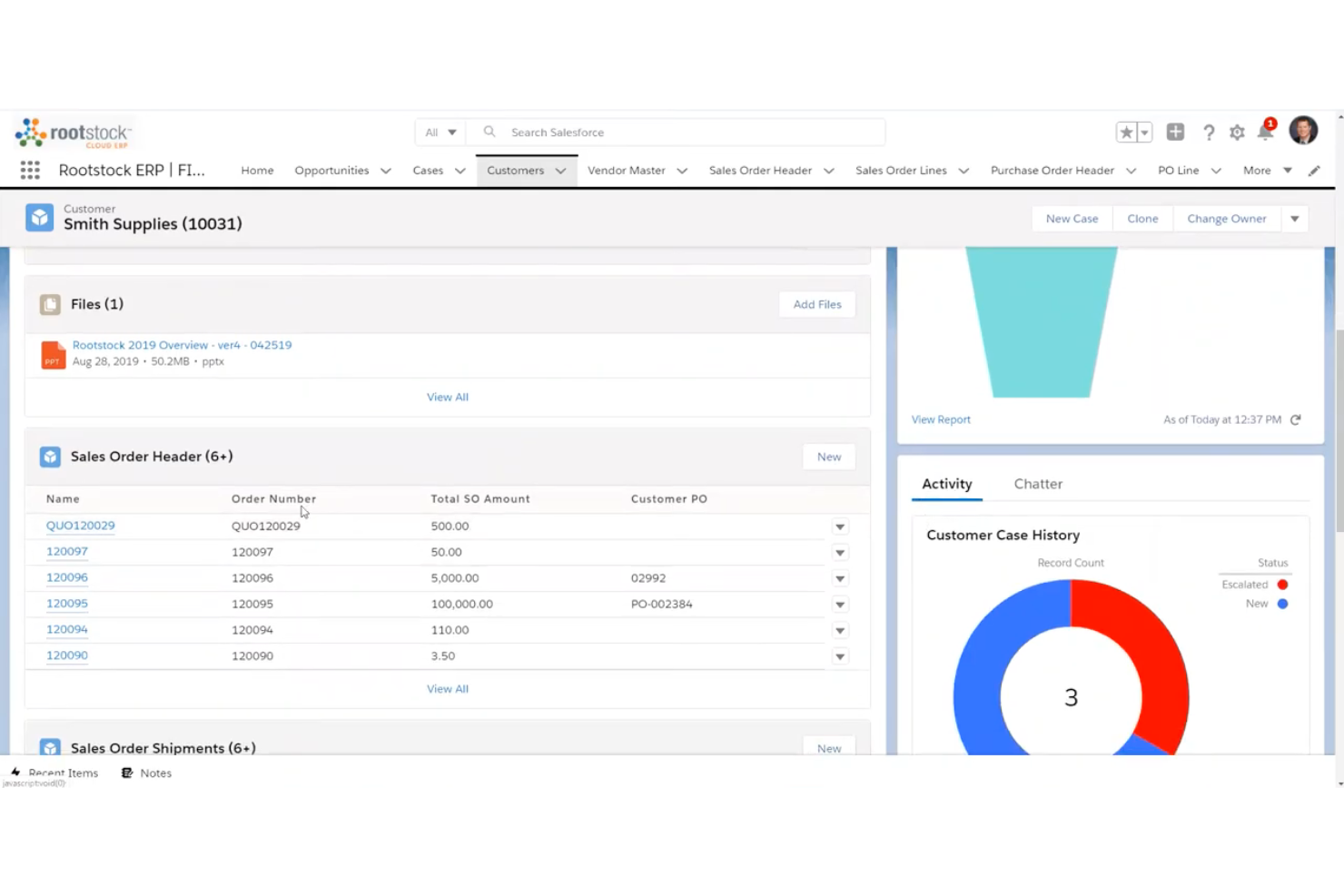Open sales order QUO120029 link
1344x896 pixels.
81,526
